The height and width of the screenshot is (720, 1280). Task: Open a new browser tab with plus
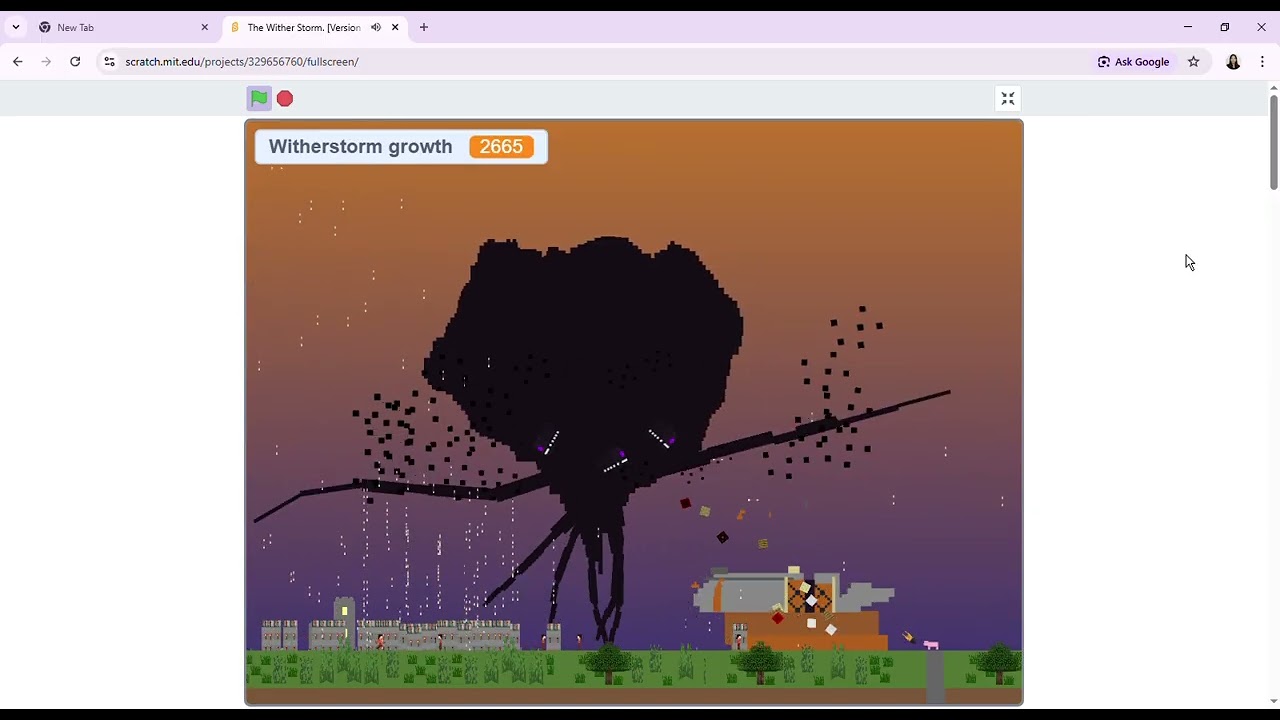424,28
